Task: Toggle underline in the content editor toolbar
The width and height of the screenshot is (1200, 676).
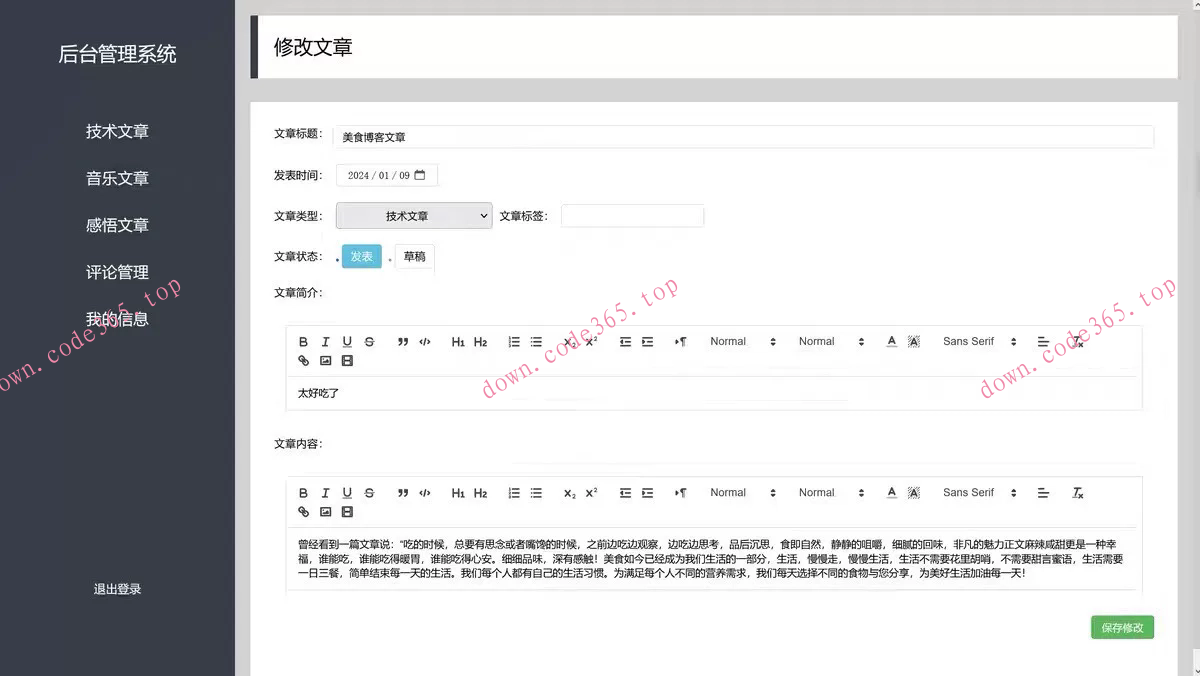Action: (x=347, y=492)
